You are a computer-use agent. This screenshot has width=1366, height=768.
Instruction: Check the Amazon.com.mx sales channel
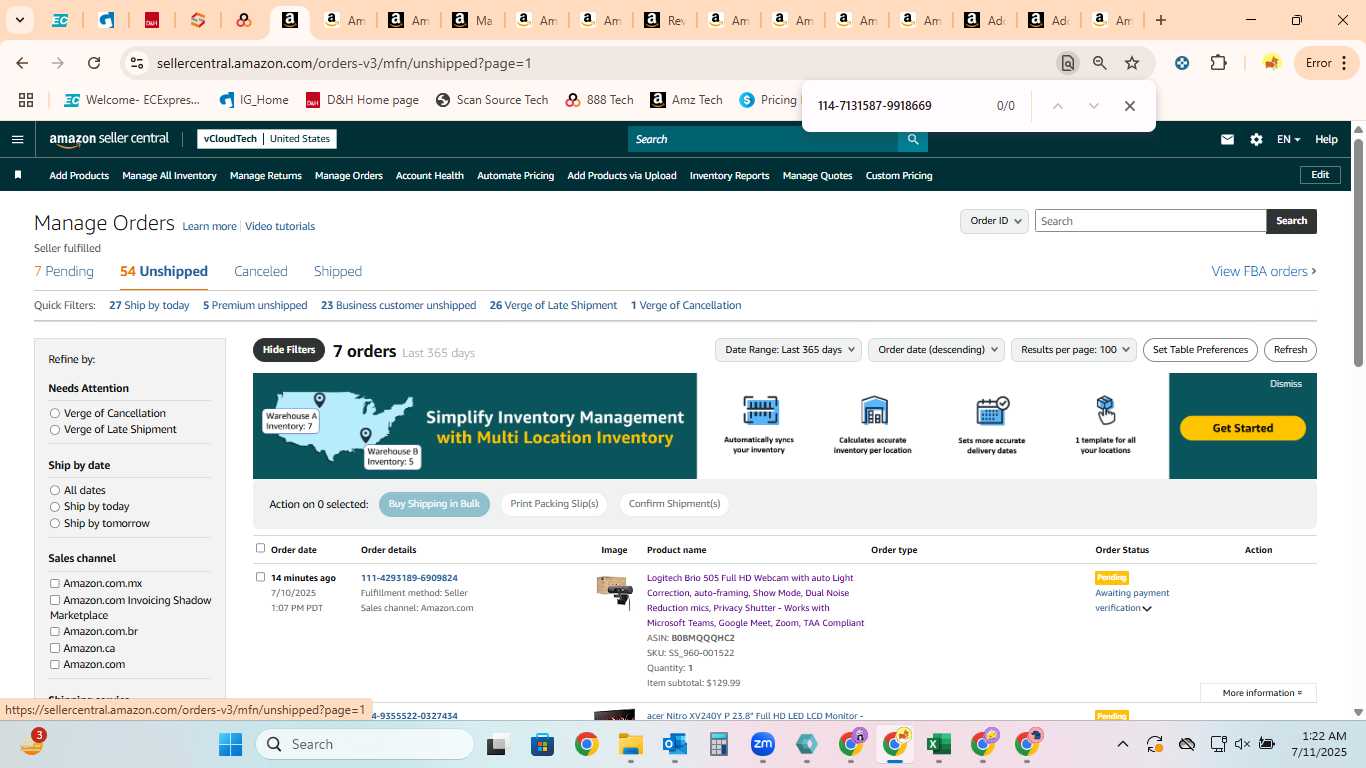[55, 583]
